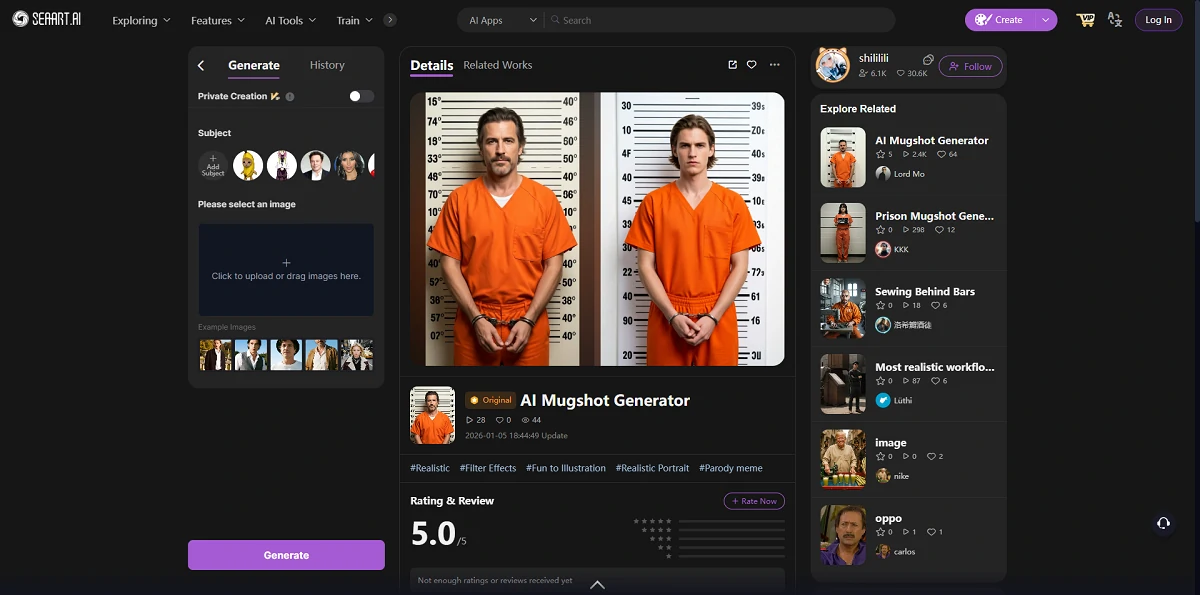
Task: Open the floating chat support icon
Action: pos(1163,523)
